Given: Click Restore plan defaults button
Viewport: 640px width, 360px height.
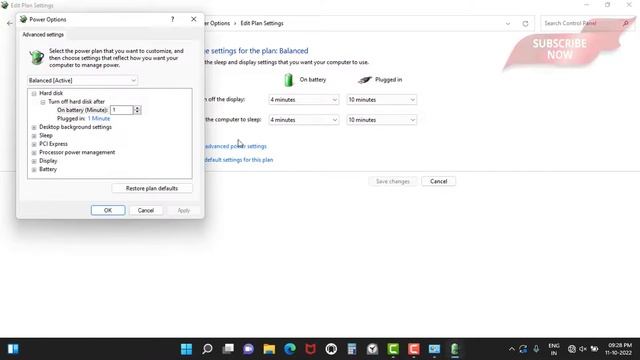Looking at the screenshot, I should [x=152, y=188].
